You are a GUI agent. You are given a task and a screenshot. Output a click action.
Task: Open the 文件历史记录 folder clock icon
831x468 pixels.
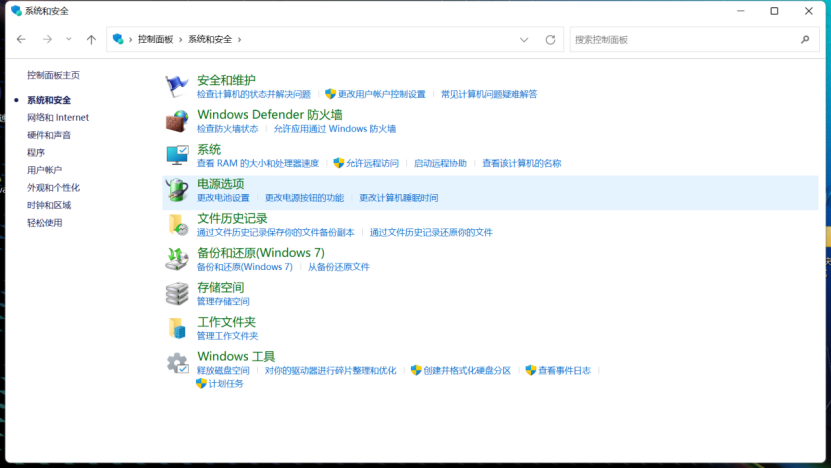click(178, 224)
